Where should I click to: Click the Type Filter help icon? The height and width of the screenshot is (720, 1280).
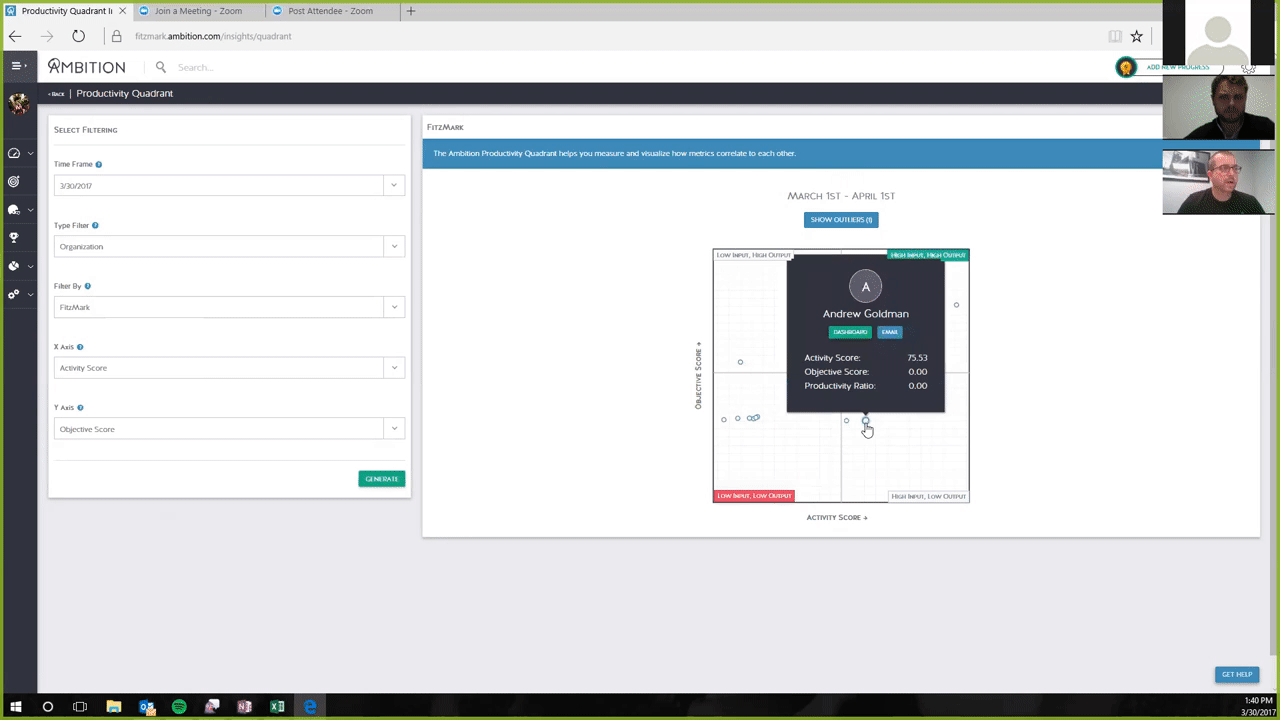pos(95,226)
